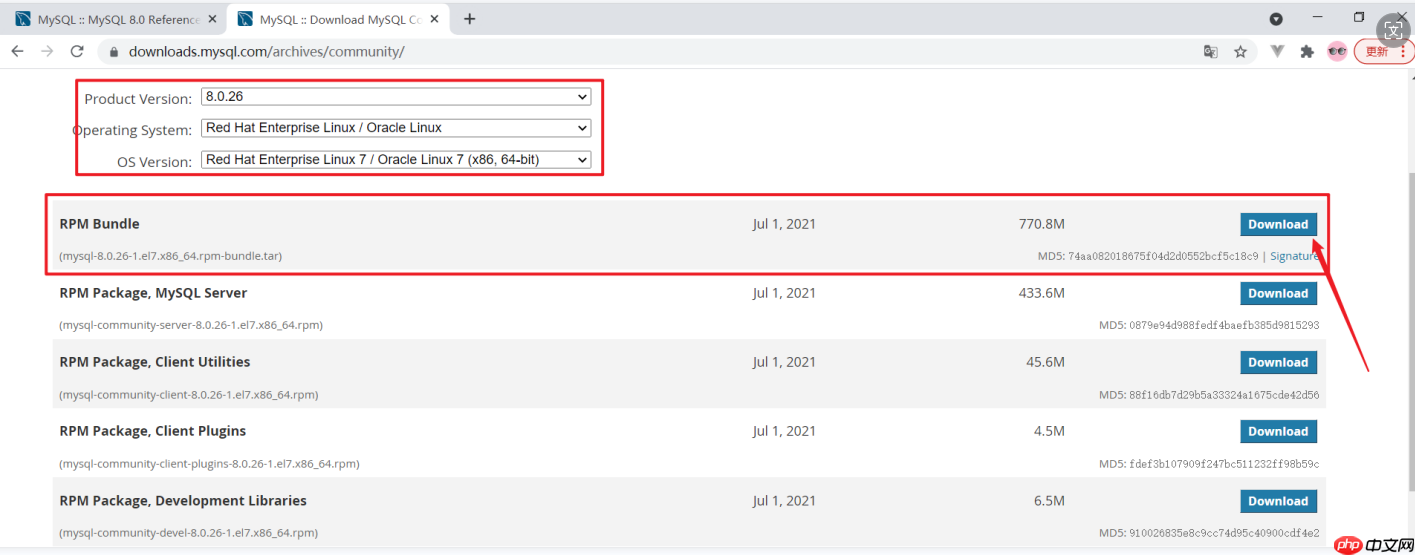This screenshot has width=1415, height=555.
Task: Open the profile avatar with sunglasses
Action: coord(1337,51)
